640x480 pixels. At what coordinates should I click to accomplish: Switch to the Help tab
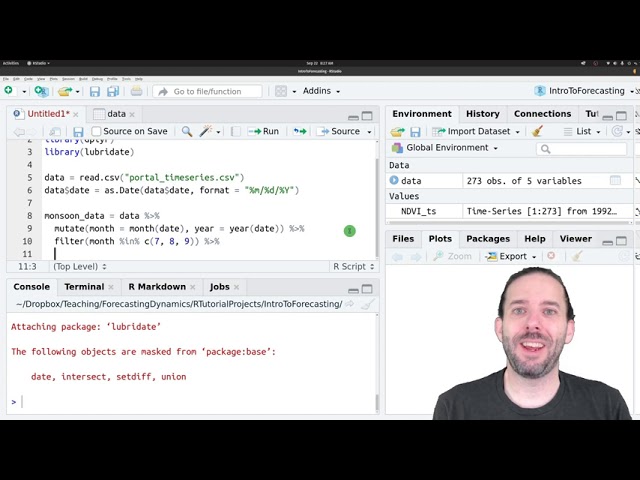535,239
